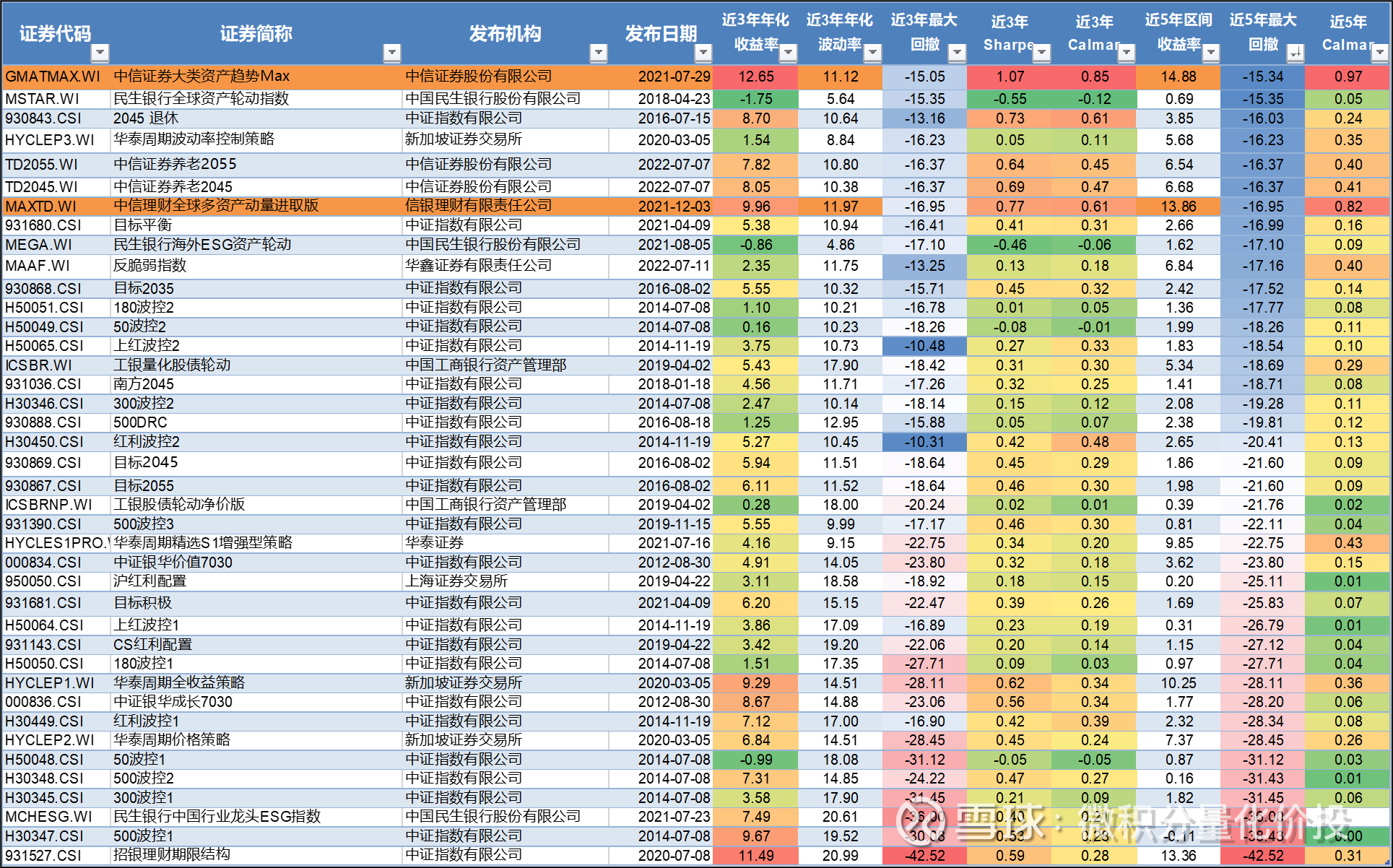Image resolution: width=1393 pixels, height=868 pixels.
Task: Select the cell 工银股债轮动净价版
Action: tap(256, 505)
